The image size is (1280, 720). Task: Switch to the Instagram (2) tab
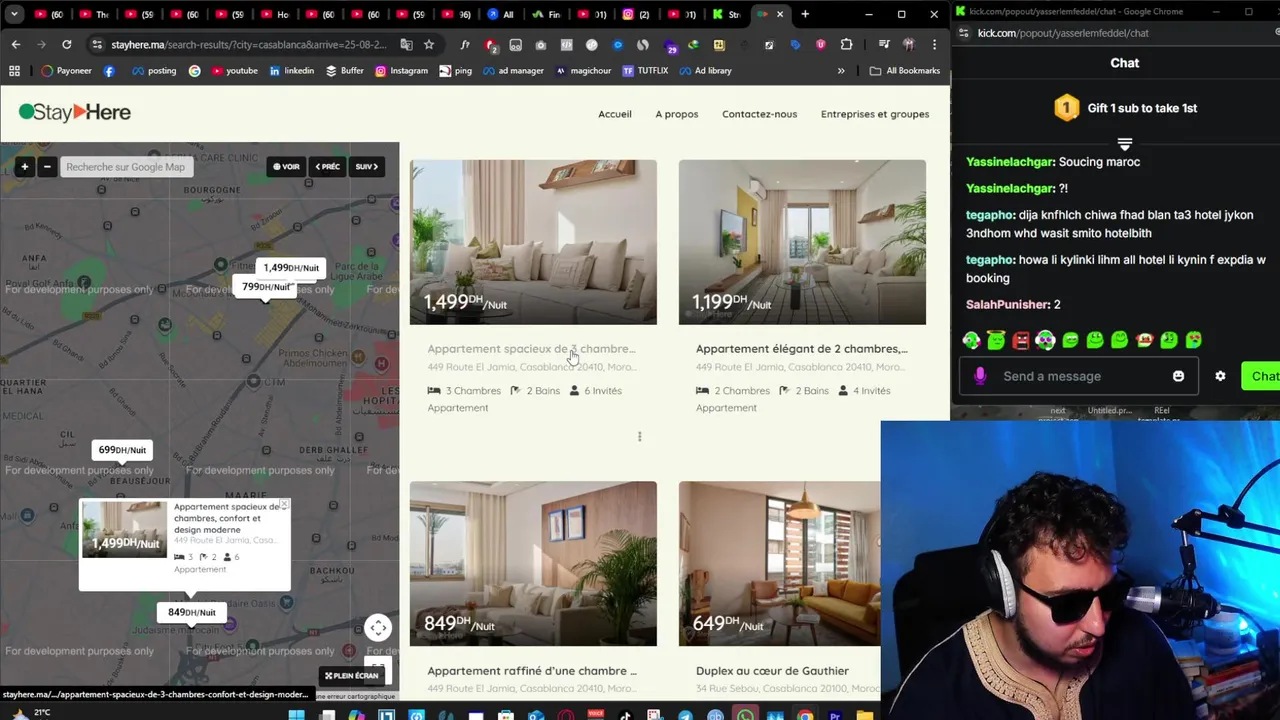[x=636, y=14]
